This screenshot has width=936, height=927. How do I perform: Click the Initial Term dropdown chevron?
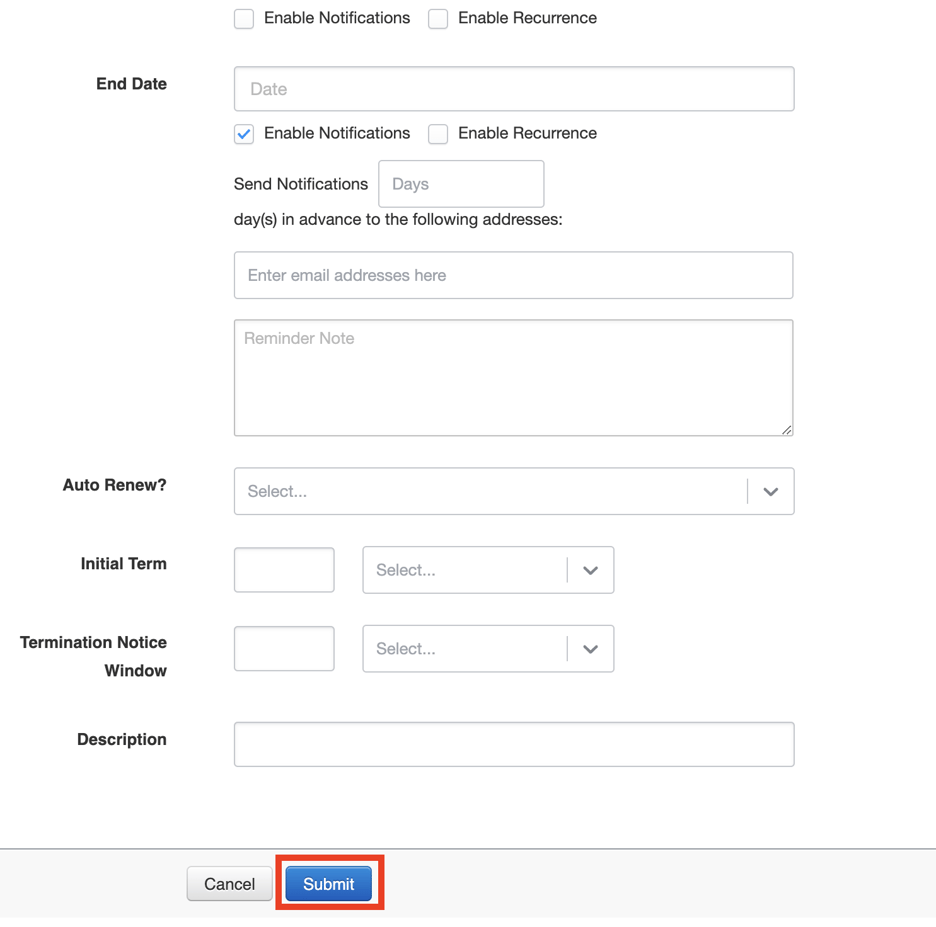[590, 569]
